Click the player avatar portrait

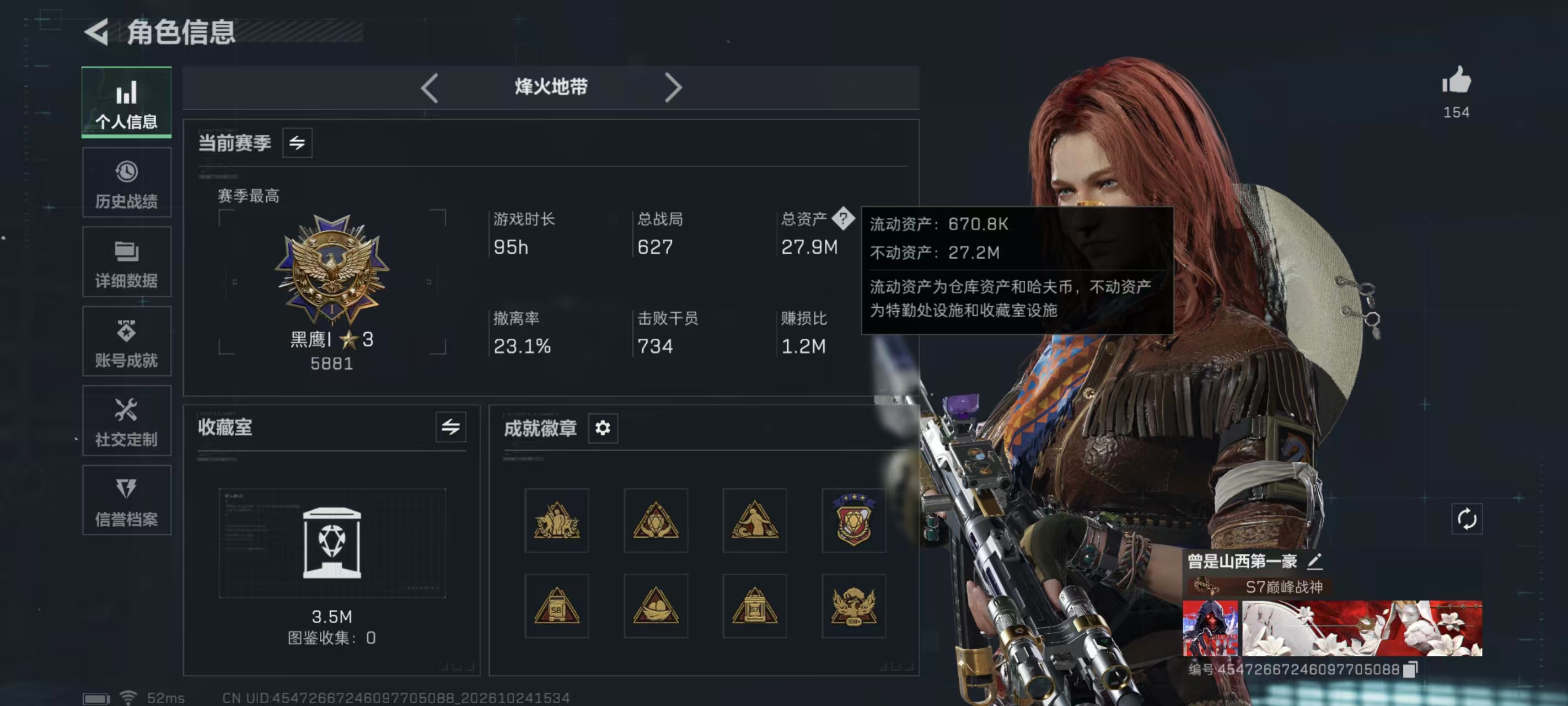[x=1210, y=628]
